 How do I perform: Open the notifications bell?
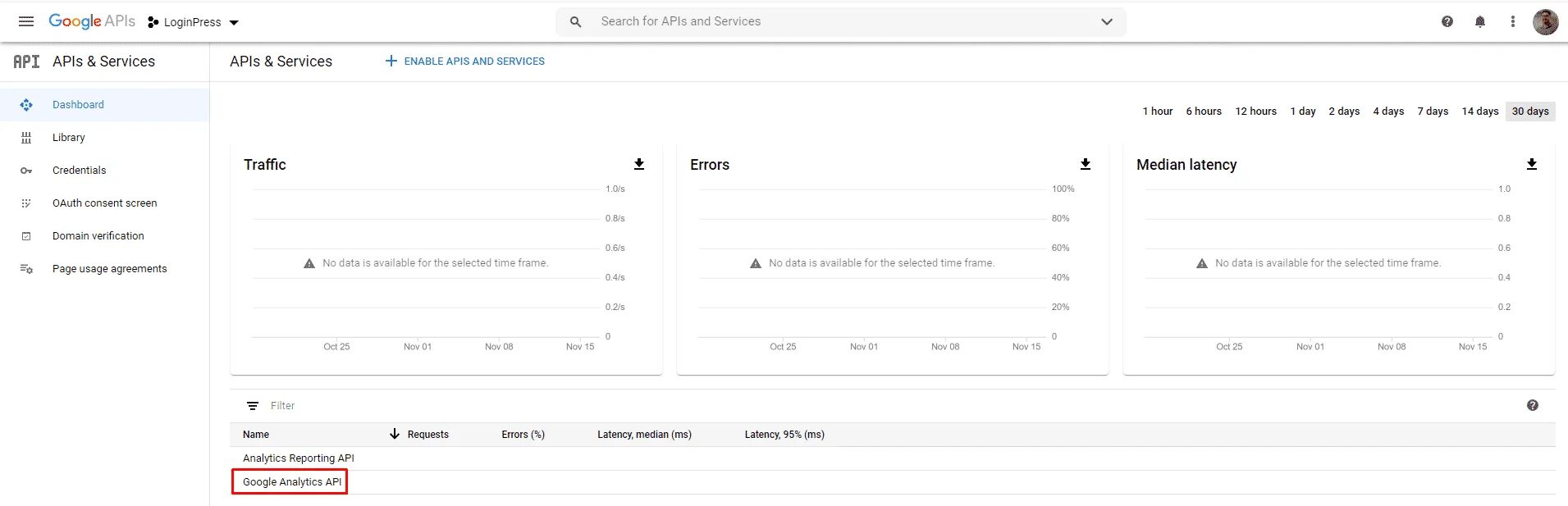point(1480,21)
